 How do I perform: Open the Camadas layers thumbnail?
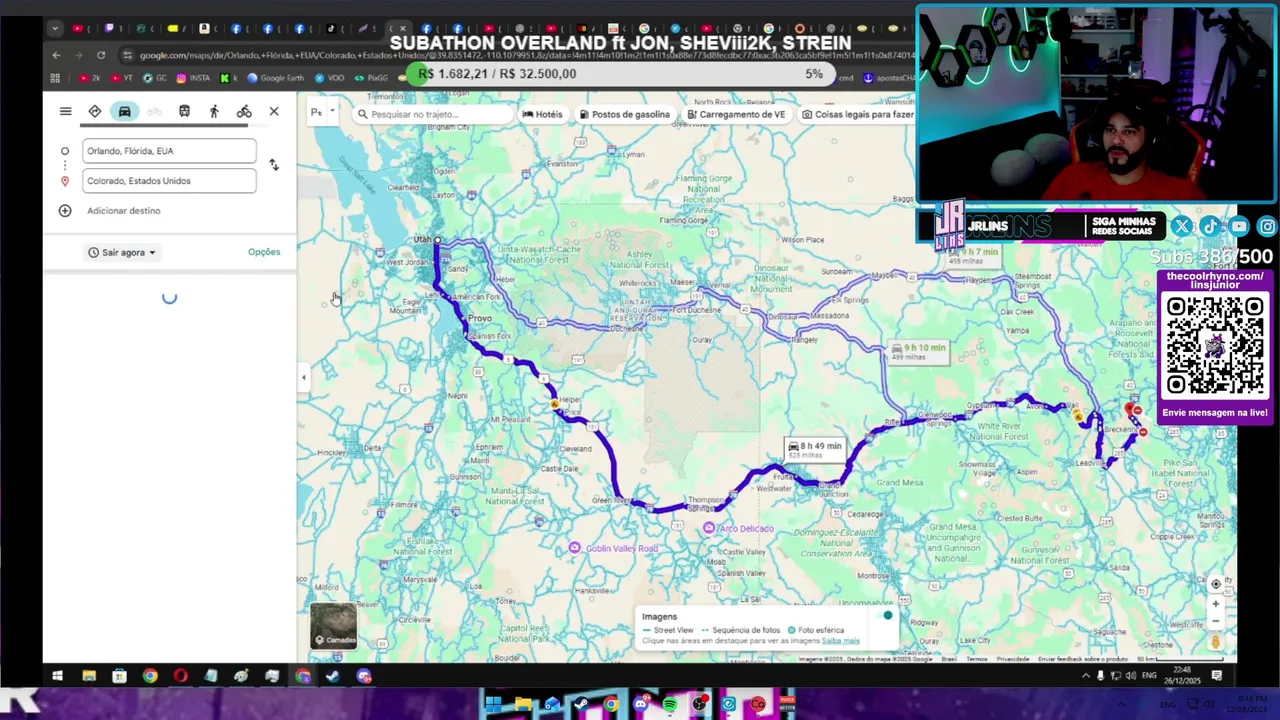(333, 626)
